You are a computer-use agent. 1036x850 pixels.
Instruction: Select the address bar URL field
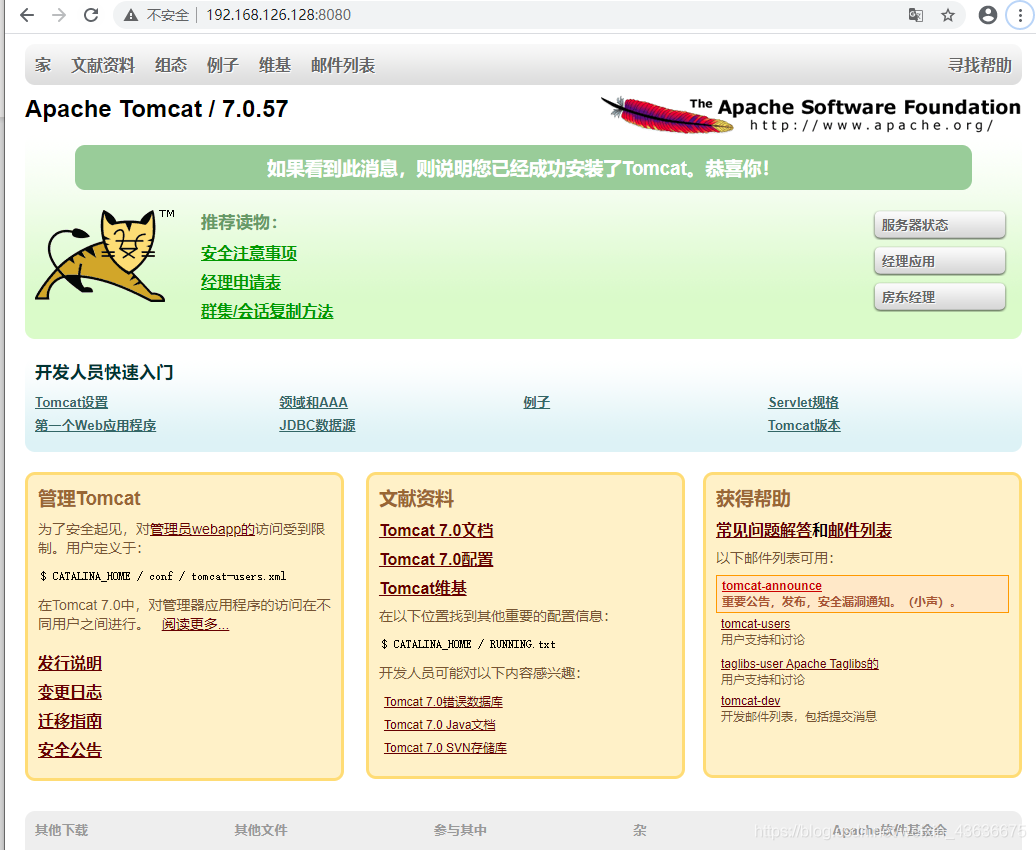[515, 15]
